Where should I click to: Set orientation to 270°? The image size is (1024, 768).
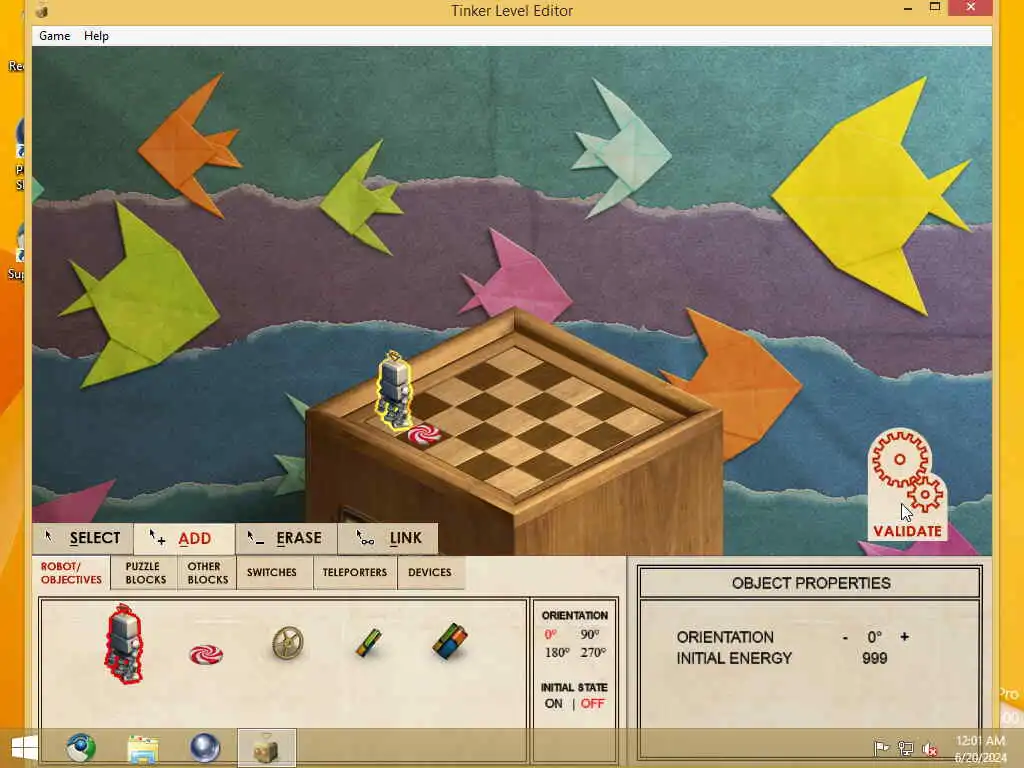tap(593, 652)
